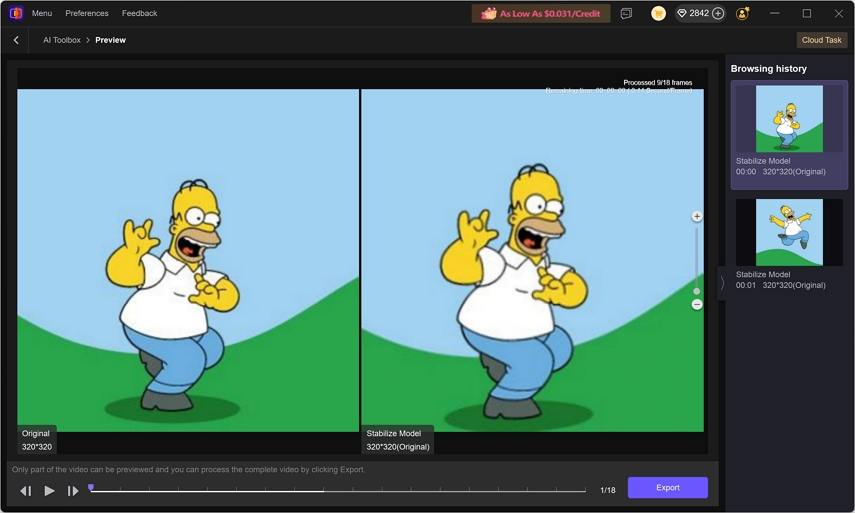Export the processed video
855x513 pixels.
click(667, 488)
